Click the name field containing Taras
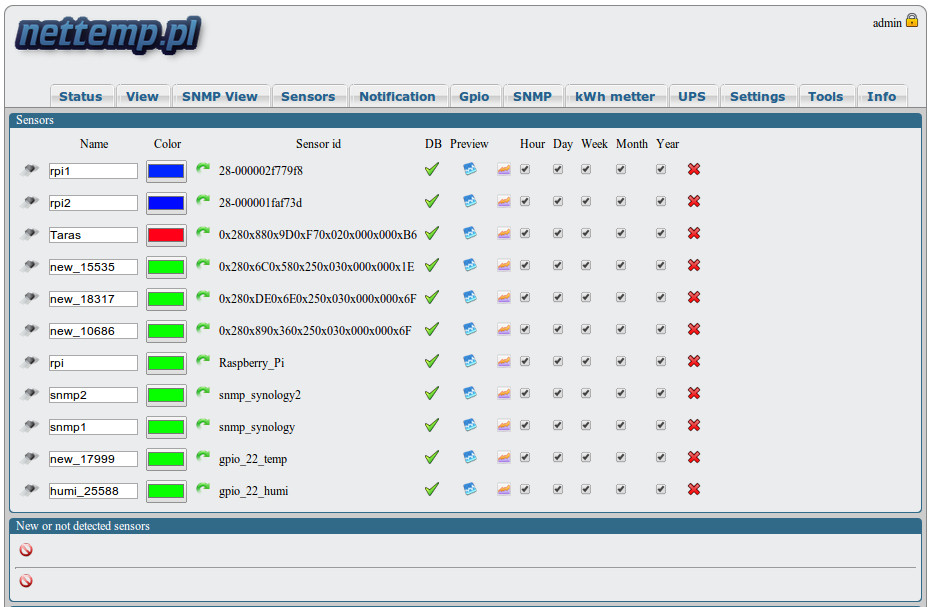 pyautogui.click(x=93, y=235)
